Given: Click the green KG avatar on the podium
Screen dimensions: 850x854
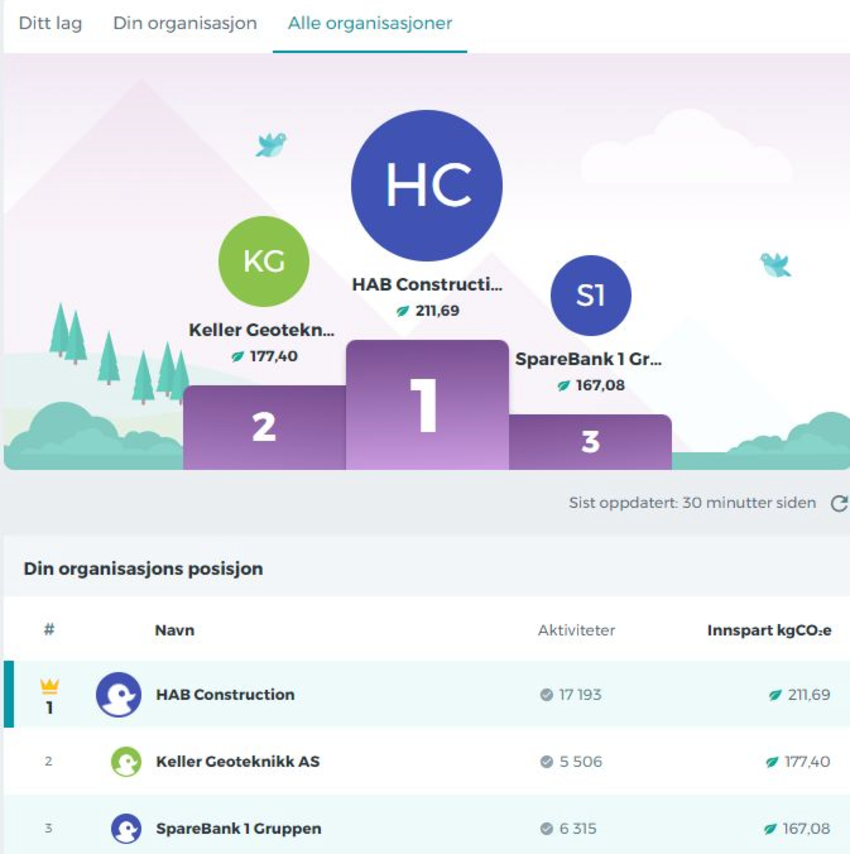Looking at the screenshot, I should pos(264,261).
